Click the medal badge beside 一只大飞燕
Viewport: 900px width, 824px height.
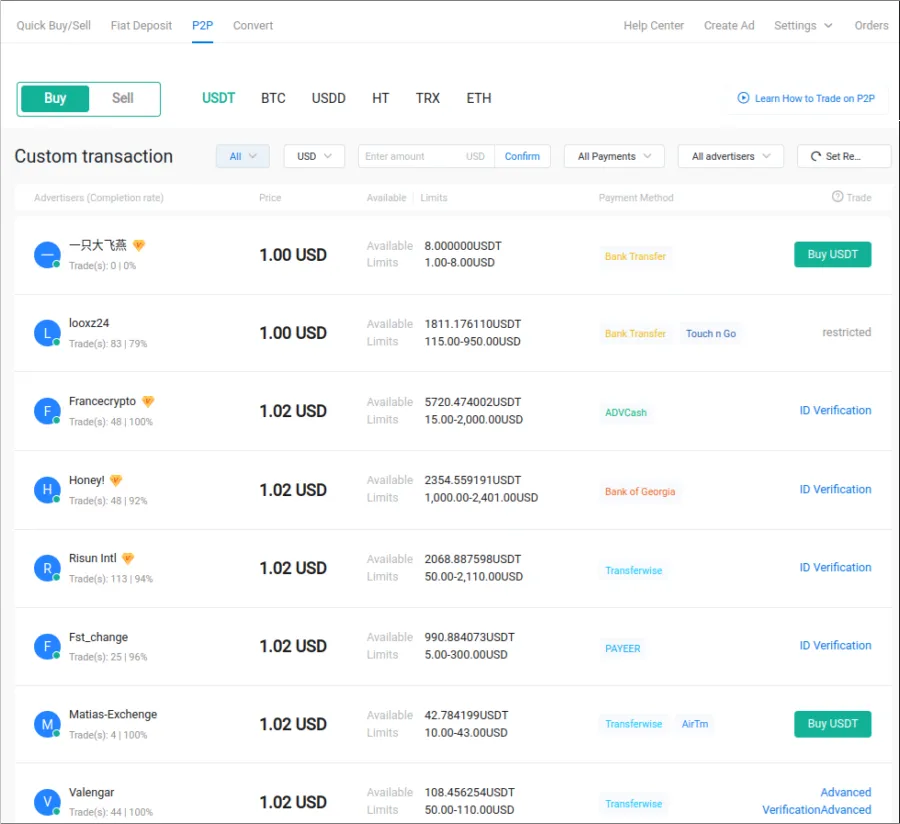click(138, 244)
